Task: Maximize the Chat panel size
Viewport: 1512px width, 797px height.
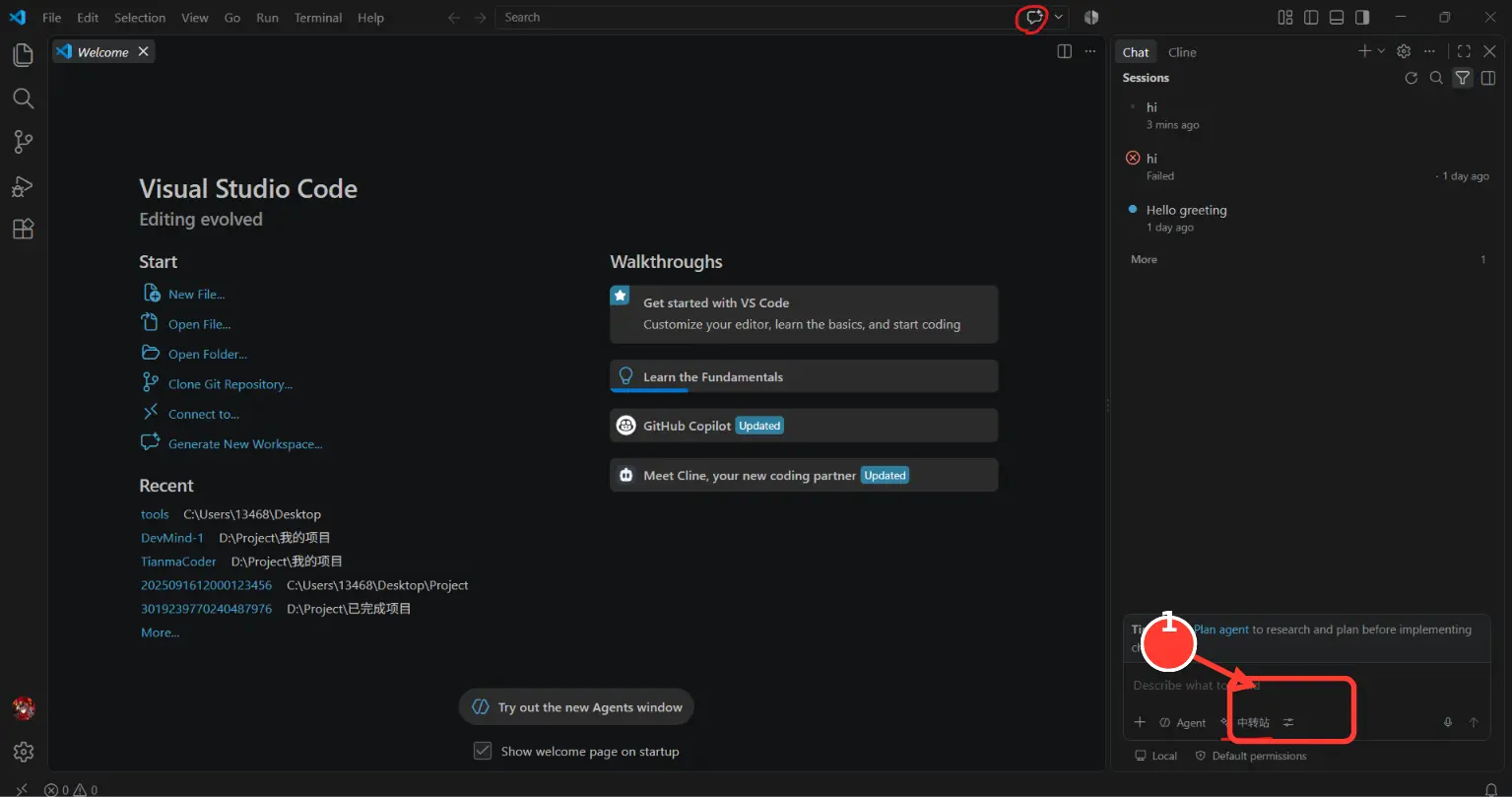Action: [1463, 51]
